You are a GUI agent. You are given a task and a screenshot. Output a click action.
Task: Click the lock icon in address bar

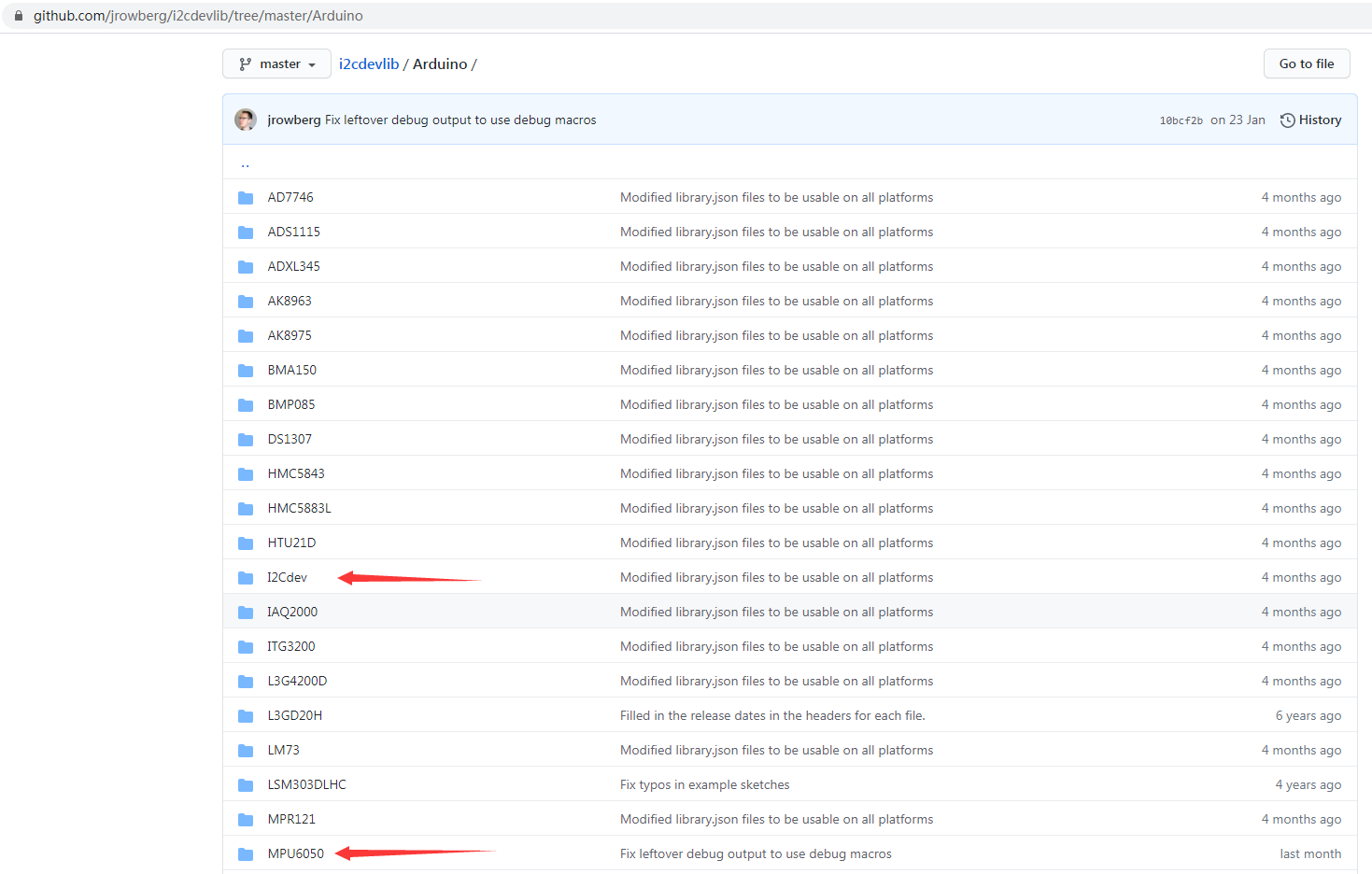(18, 16)
